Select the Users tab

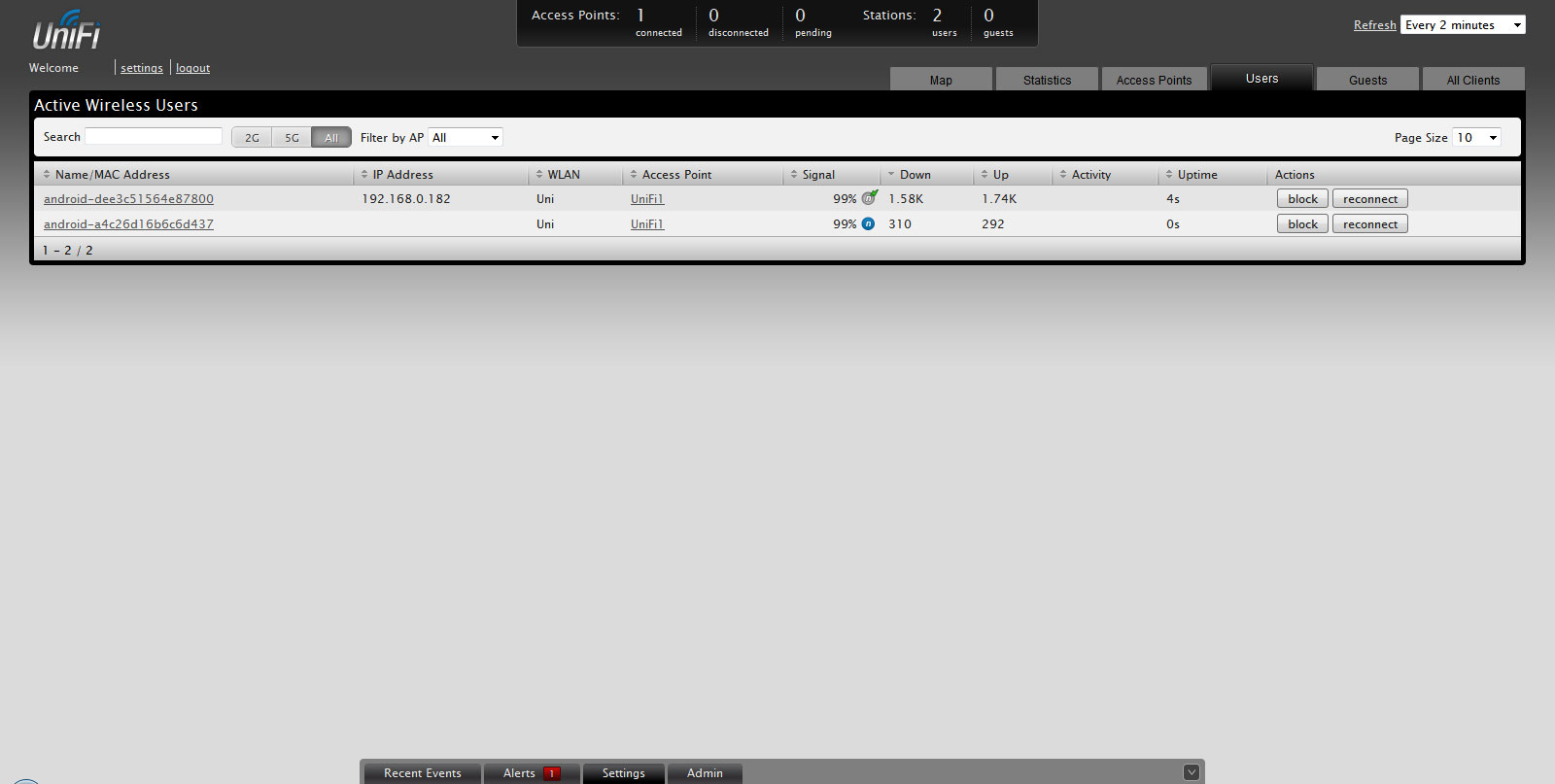click(1261, 78)
